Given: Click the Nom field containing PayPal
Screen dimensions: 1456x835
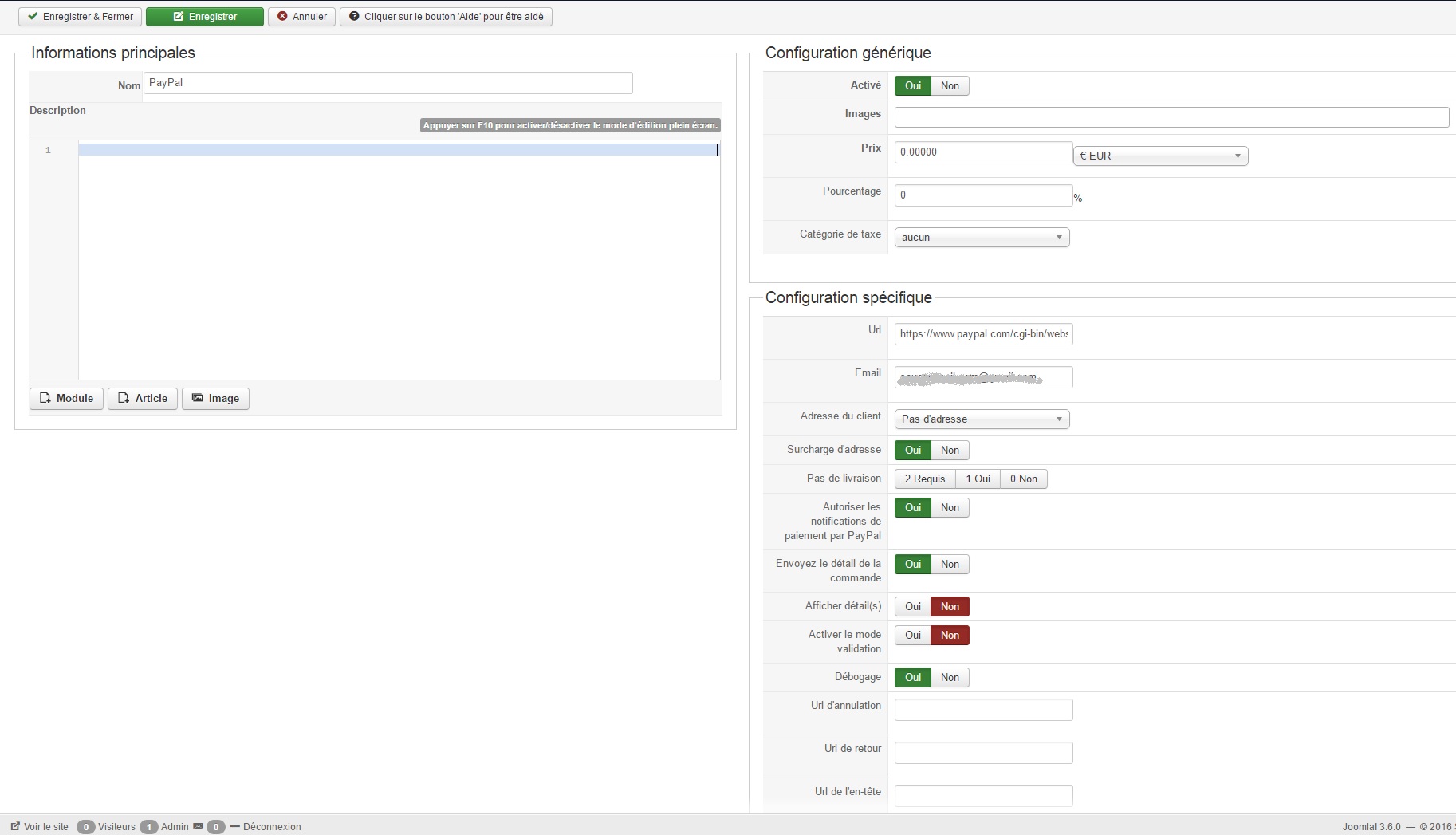Looking at the screenshot, I should 388,83.
